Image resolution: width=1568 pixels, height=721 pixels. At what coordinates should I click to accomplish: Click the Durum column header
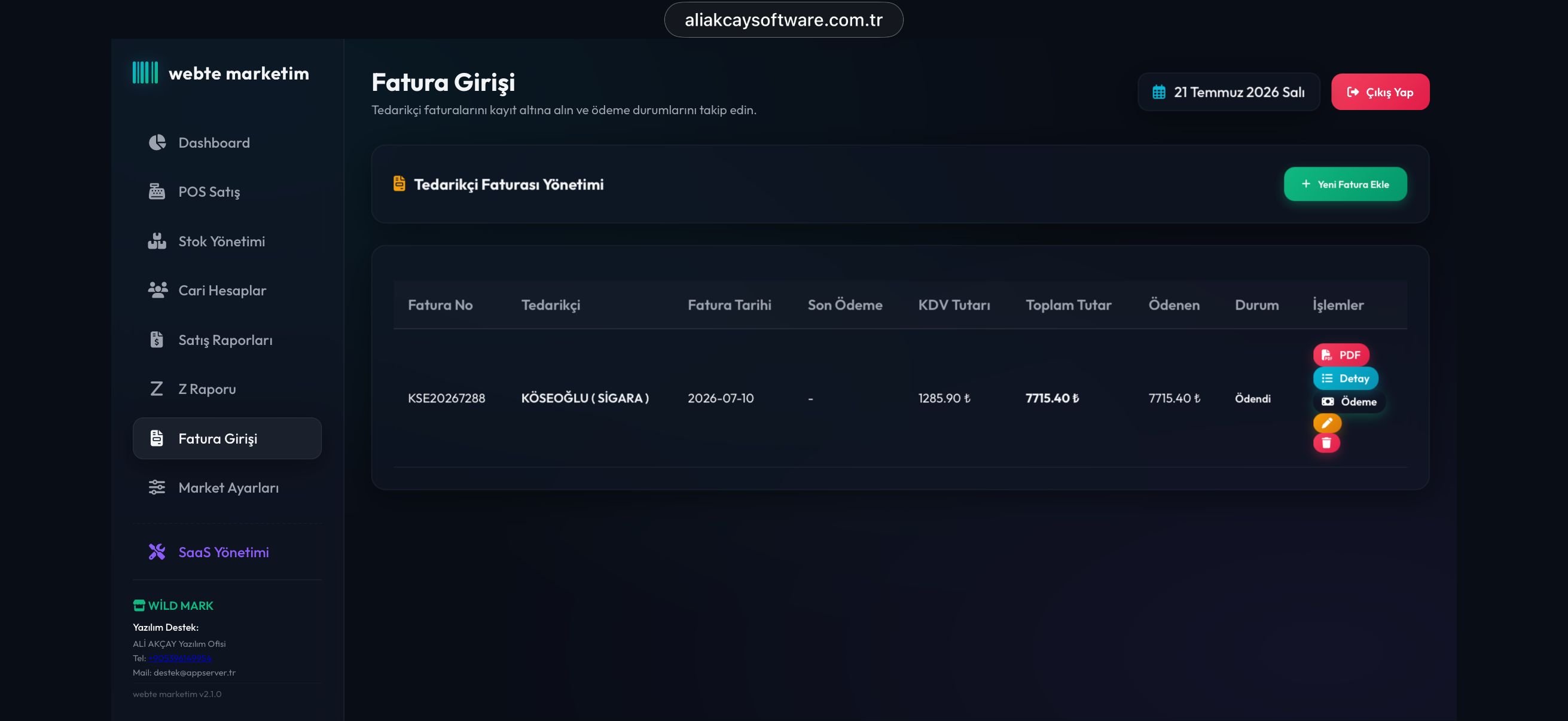click(1256, 305)
